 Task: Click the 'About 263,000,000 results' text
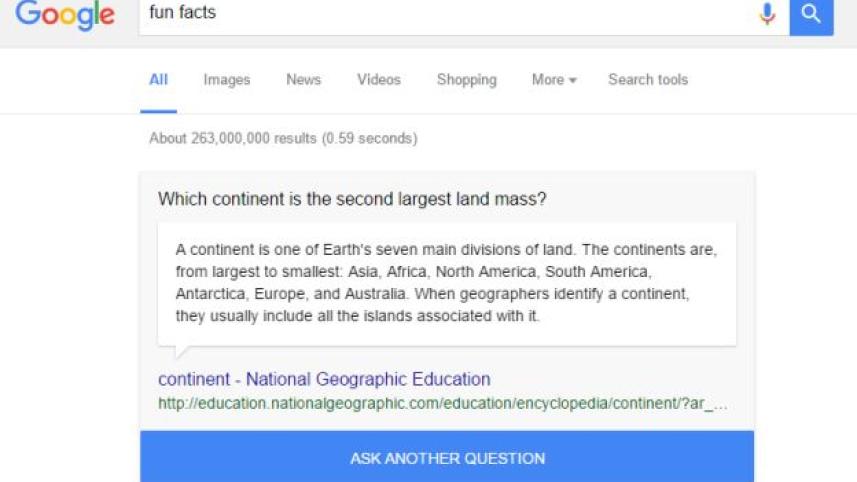click(283, 139)
